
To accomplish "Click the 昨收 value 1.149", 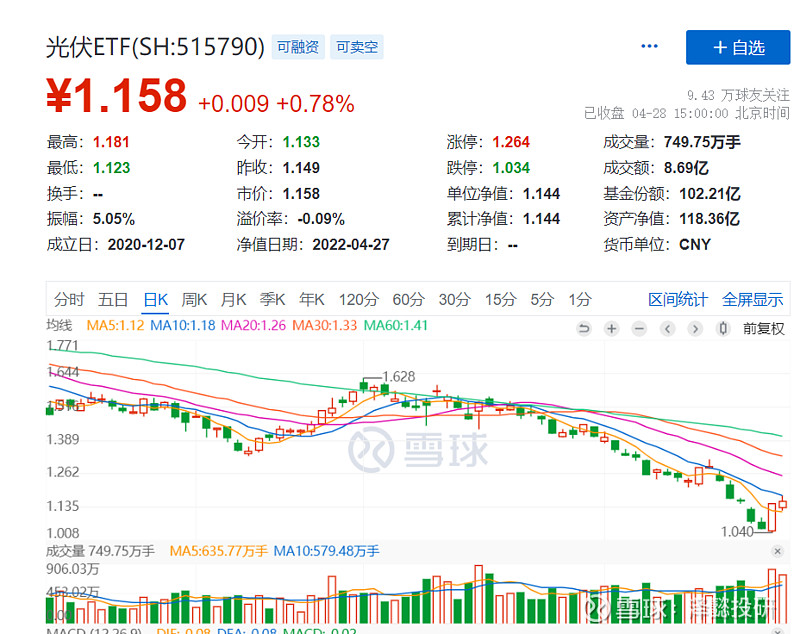I will point(301,168).
